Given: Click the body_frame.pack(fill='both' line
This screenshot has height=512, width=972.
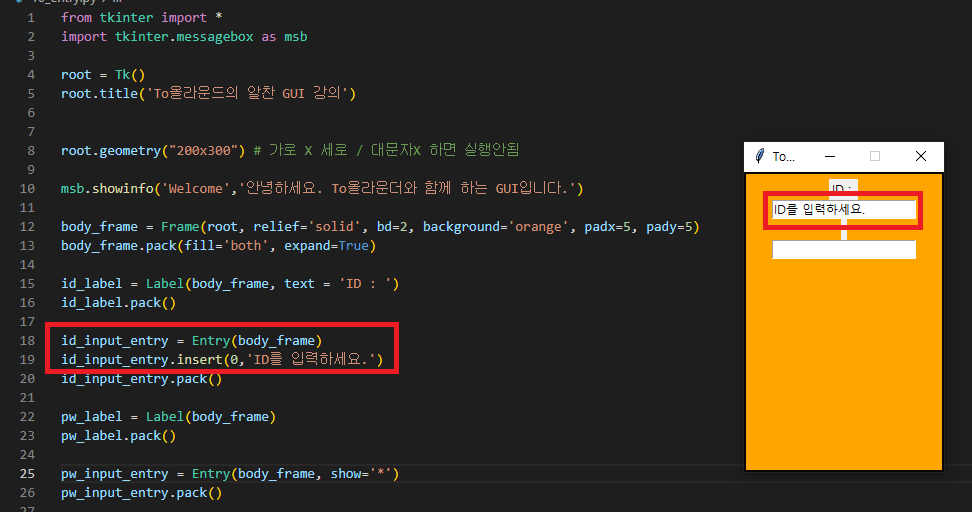Looking at the screenshot, I should 218,246.
